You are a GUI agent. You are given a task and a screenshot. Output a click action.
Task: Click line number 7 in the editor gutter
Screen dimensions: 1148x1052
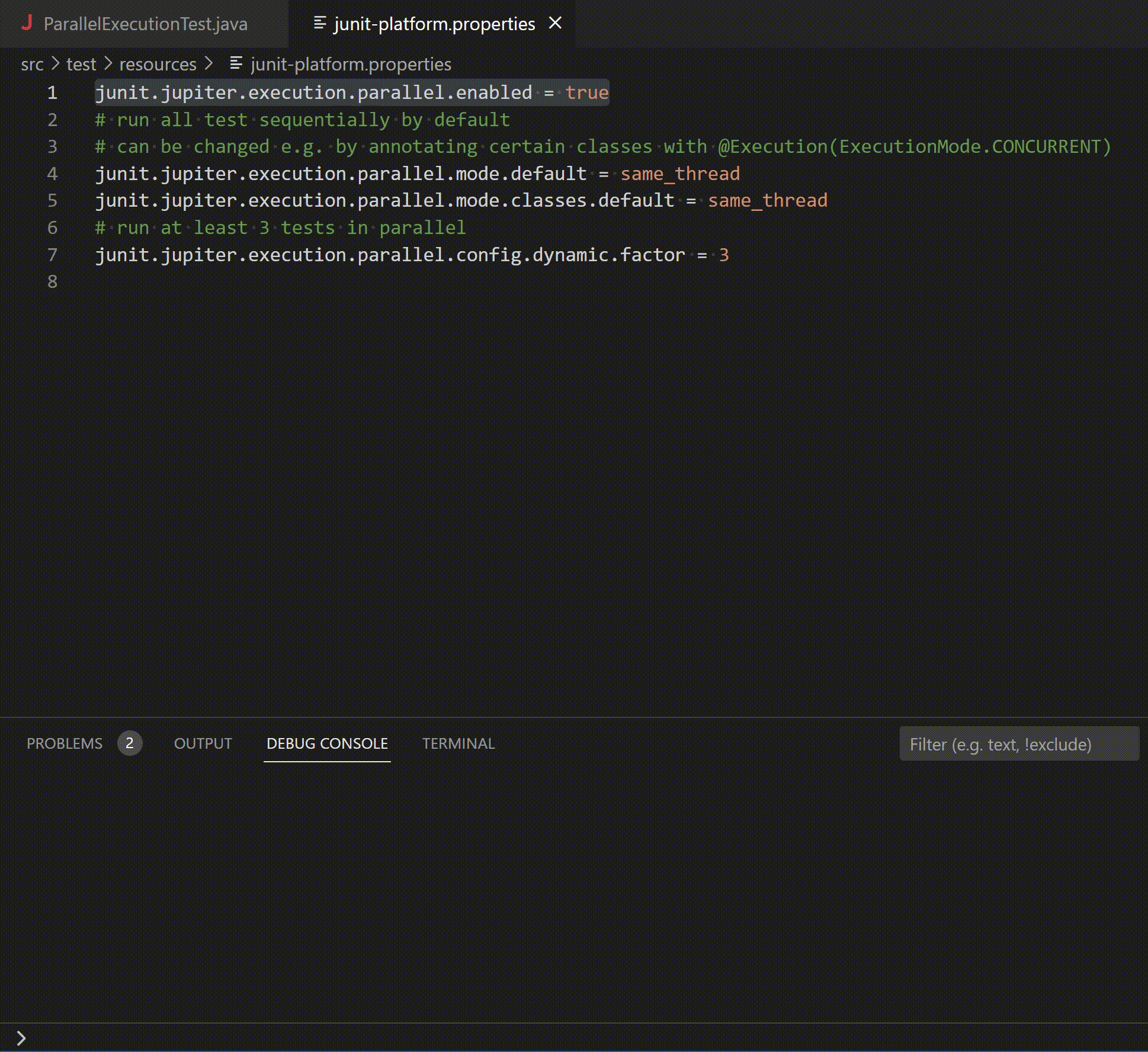(x=53, y=255)
